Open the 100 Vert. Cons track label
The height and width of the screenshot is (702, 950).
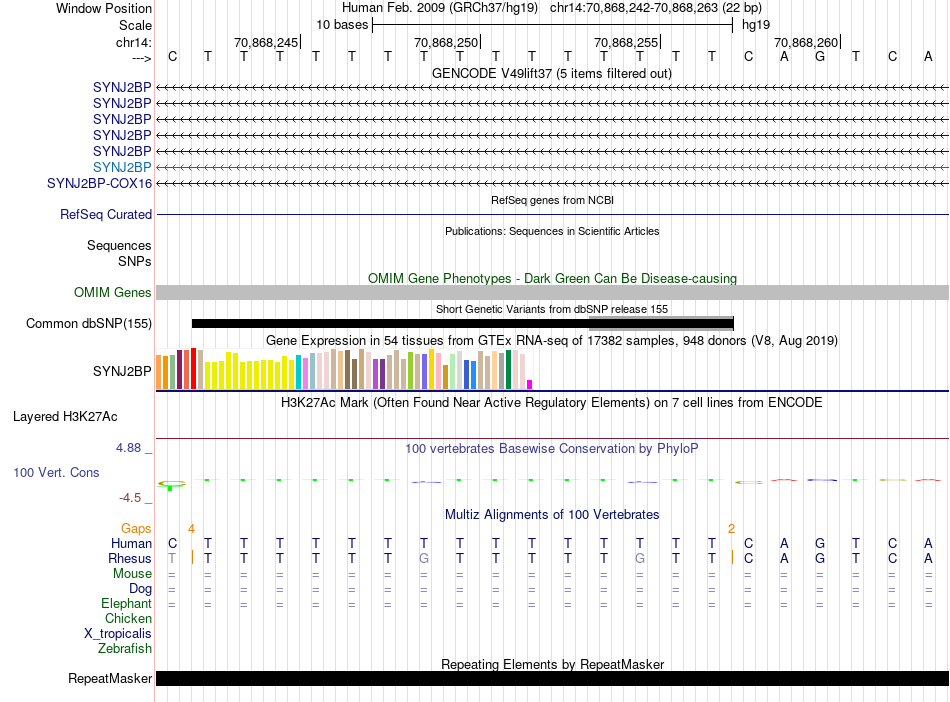pos(56,472)
